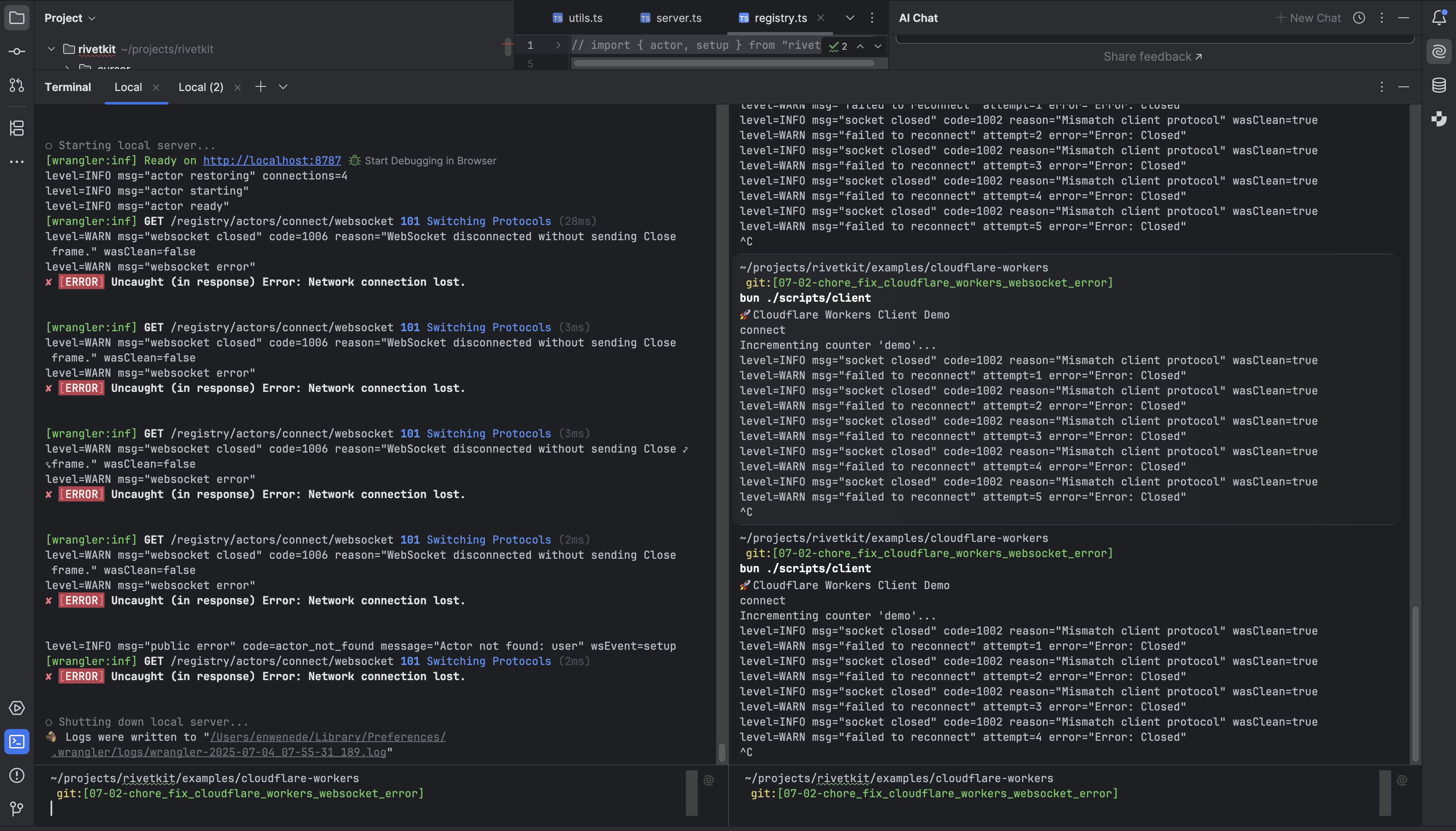Open the Commit tool window
This screenshot has height=831, width=1456.
point(16,51)
